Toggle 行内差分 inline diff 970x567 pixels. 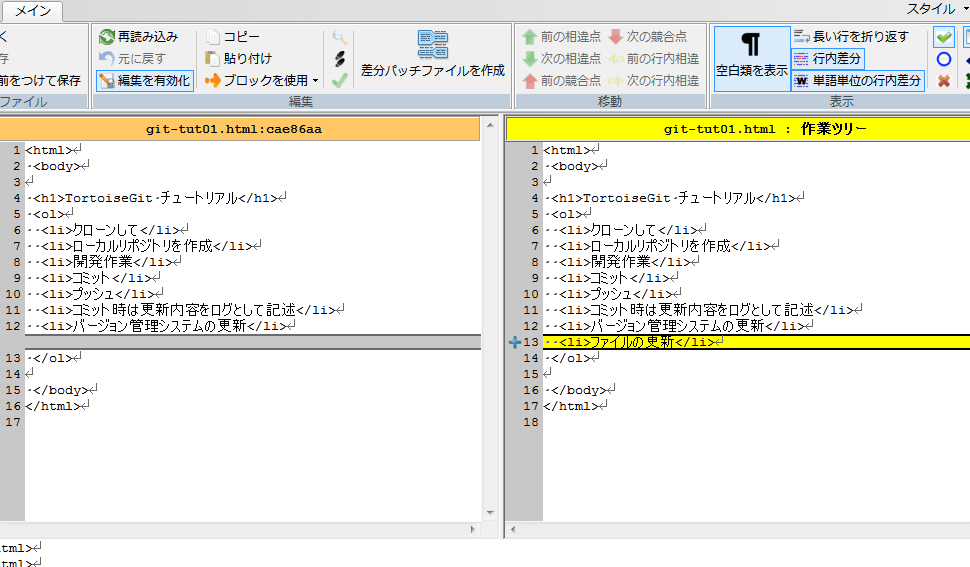coord(828,59)
